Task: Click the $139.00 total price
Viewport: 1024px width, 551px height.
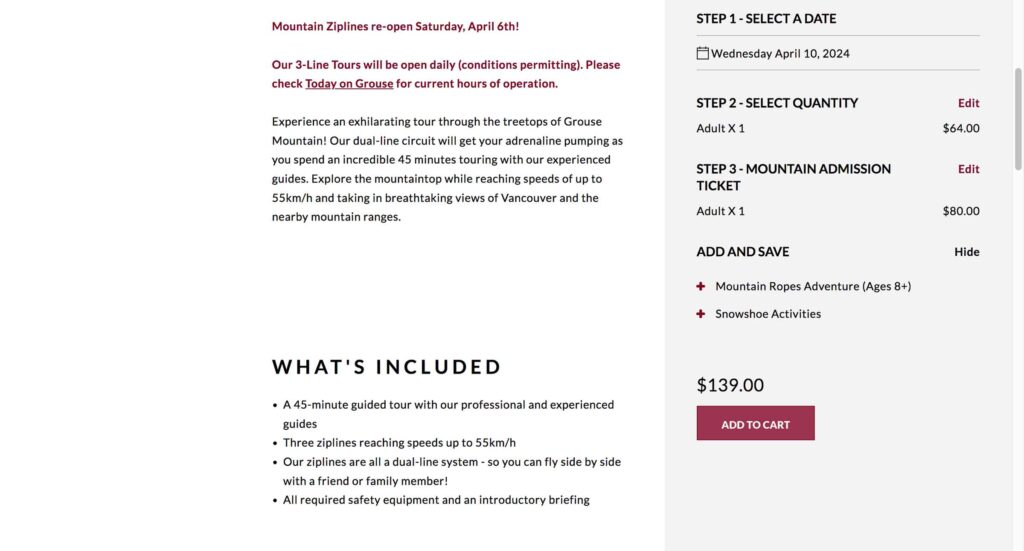Action: coord(730,385)
